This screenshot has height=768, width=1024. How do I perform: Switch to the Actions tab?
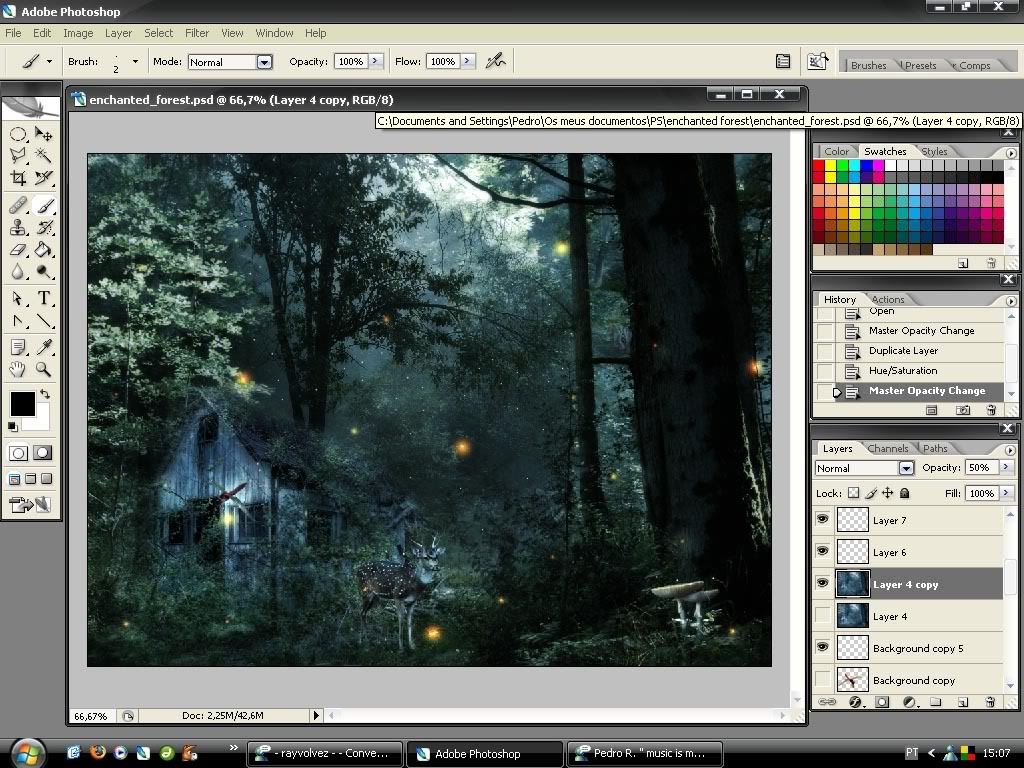[x=888, y=299]
